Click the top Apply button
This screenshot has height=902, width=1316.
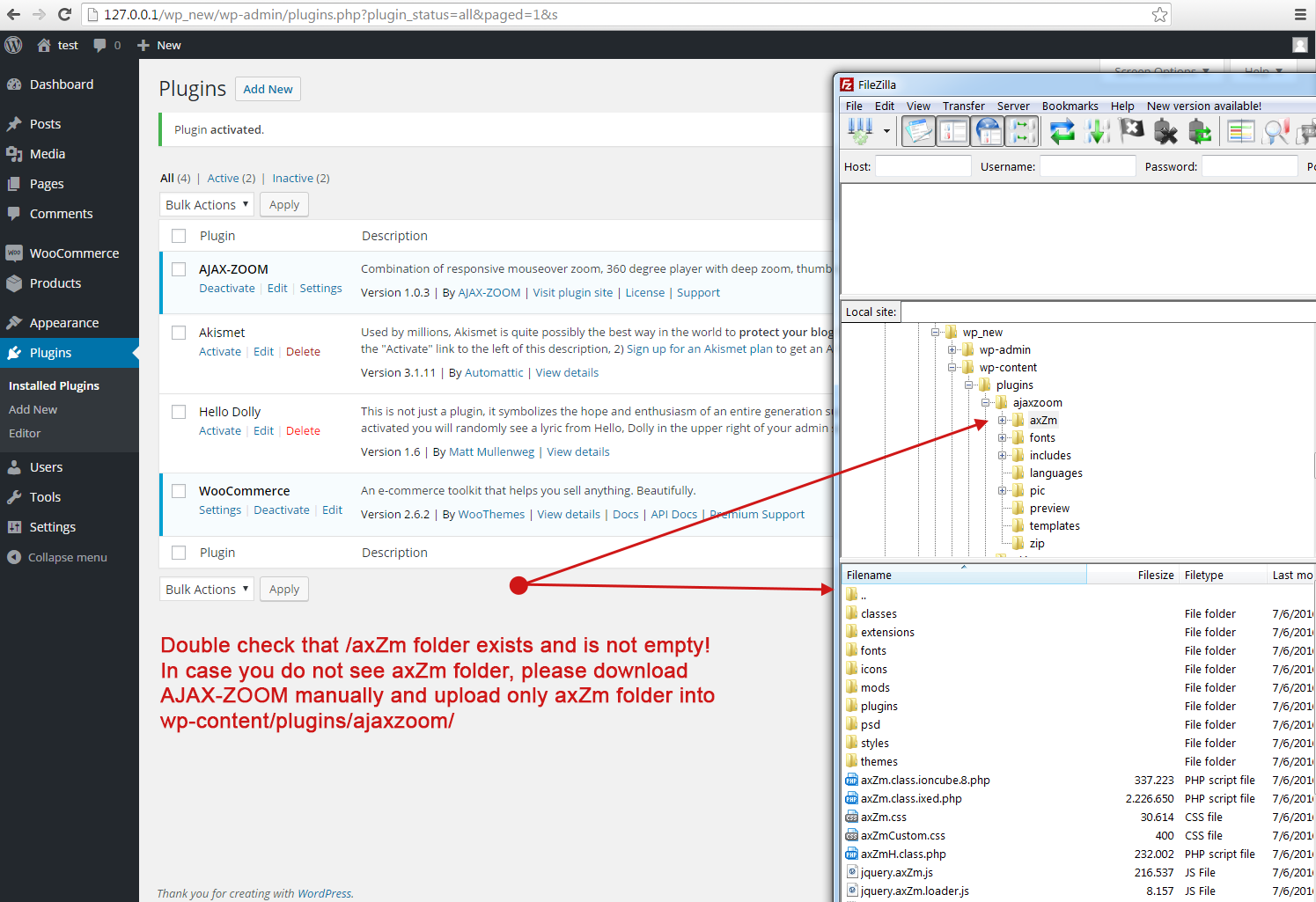284,205
